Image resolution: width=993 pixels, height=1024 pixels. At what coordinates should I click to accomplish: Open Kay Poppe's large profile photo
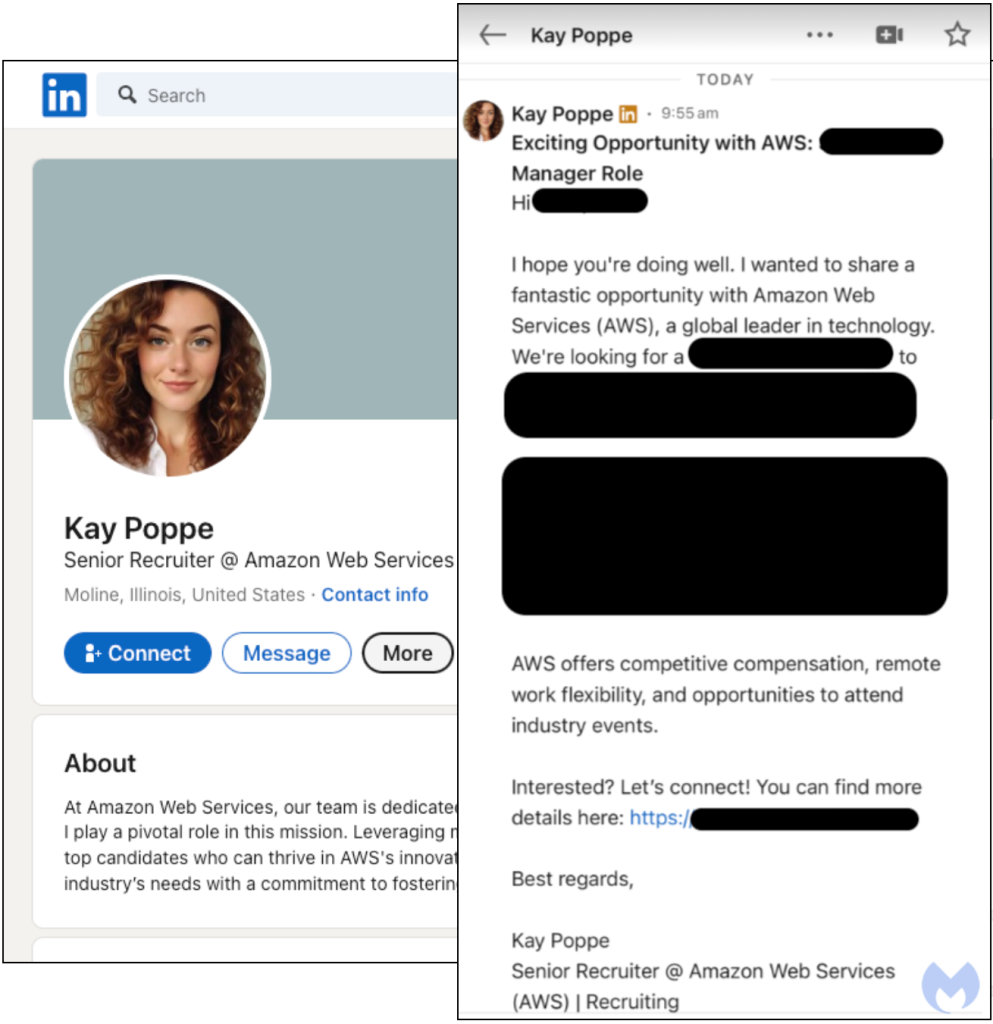pyautogui.click(x=167, y=376)
